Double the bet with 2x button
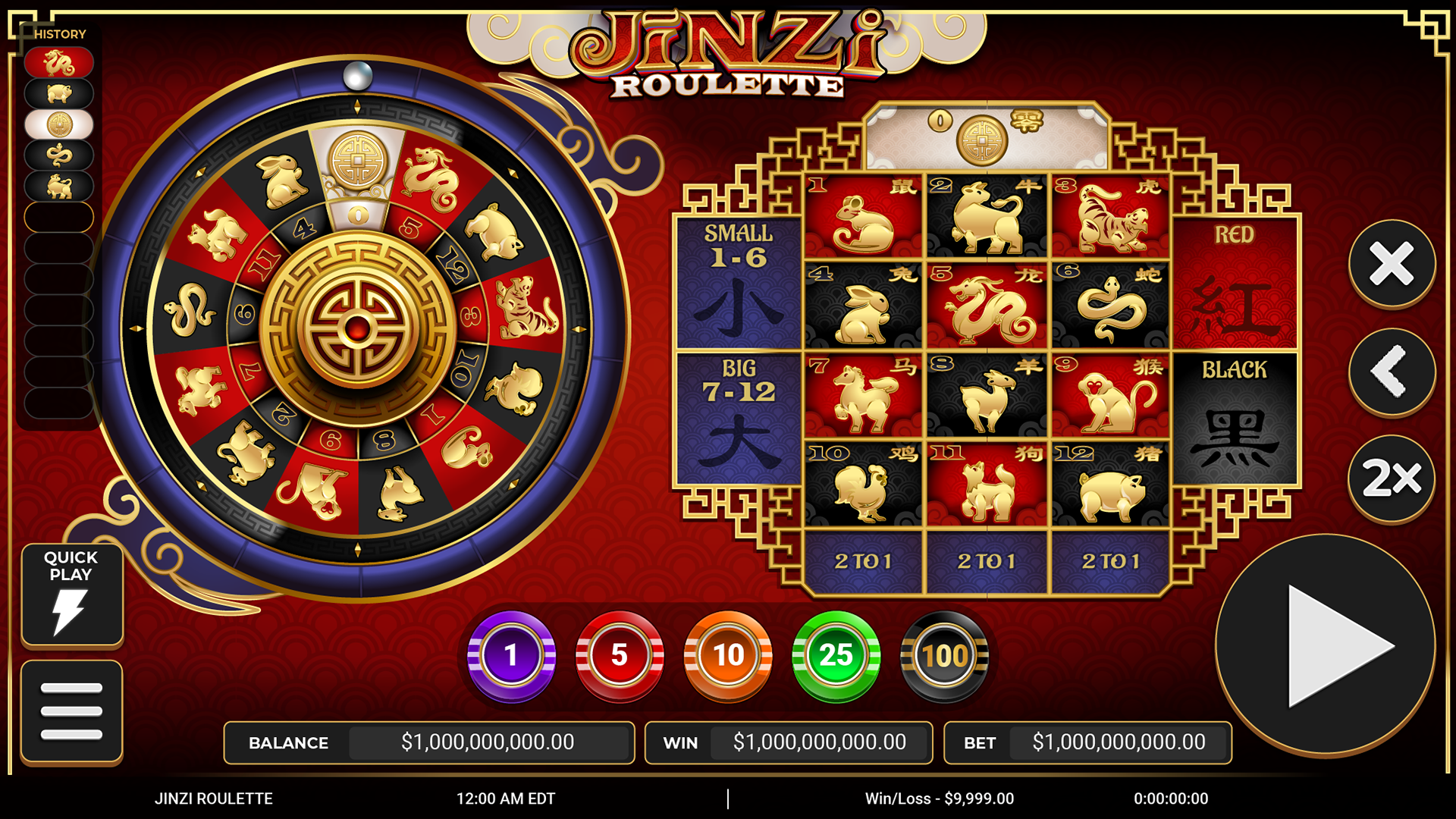Screen dimensions: 1456x819 coord(1392,479)
